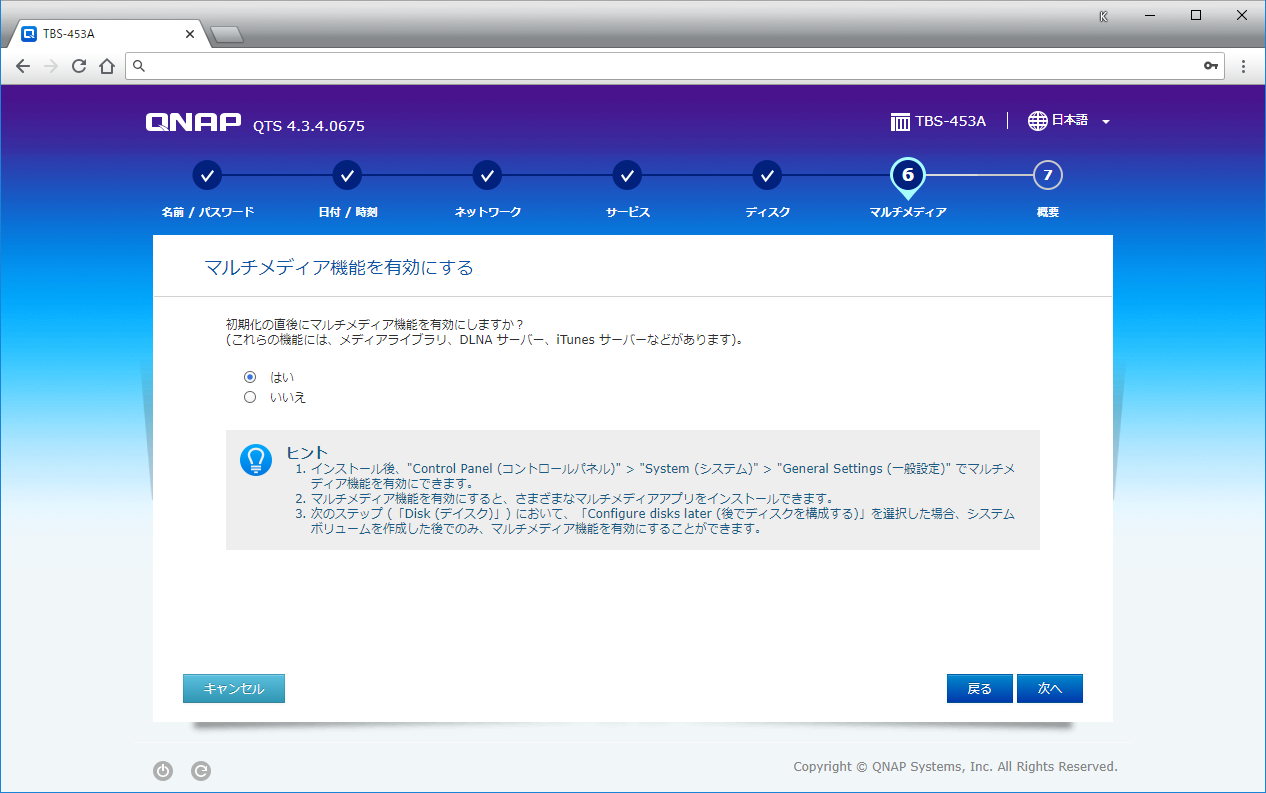Click the power icon at bottom left
Screen dimensions: 1266x793
tap(163, 770)
